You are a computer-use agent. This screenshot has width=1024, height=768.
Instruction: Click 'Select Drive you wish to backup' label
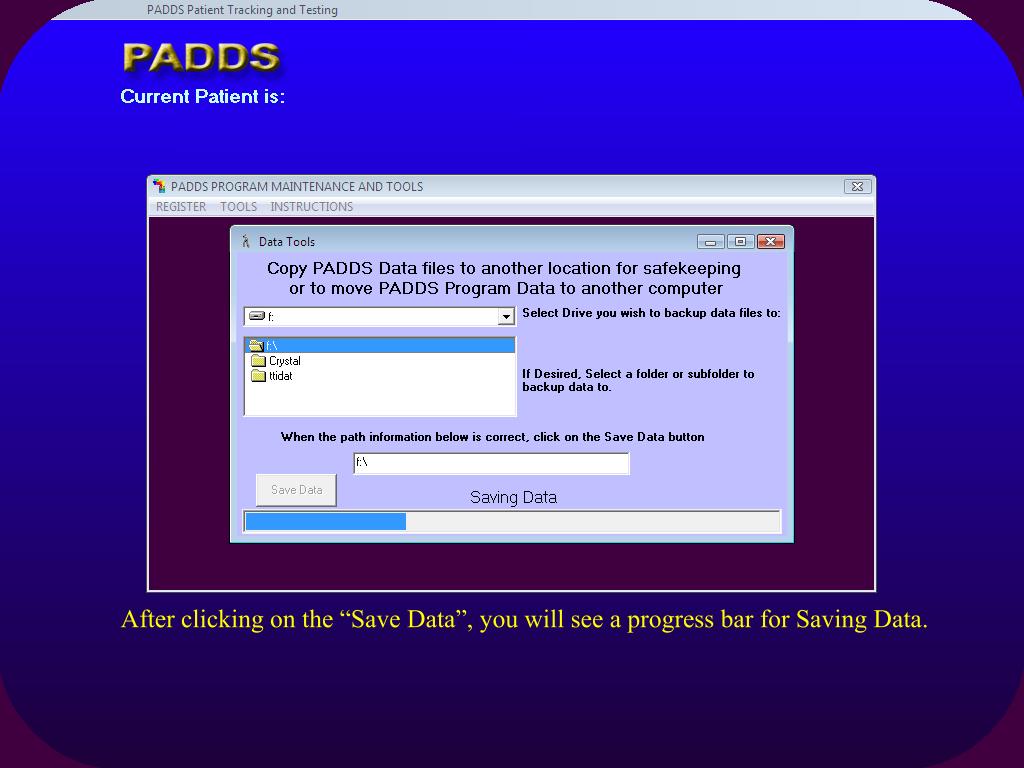(651, 313)
